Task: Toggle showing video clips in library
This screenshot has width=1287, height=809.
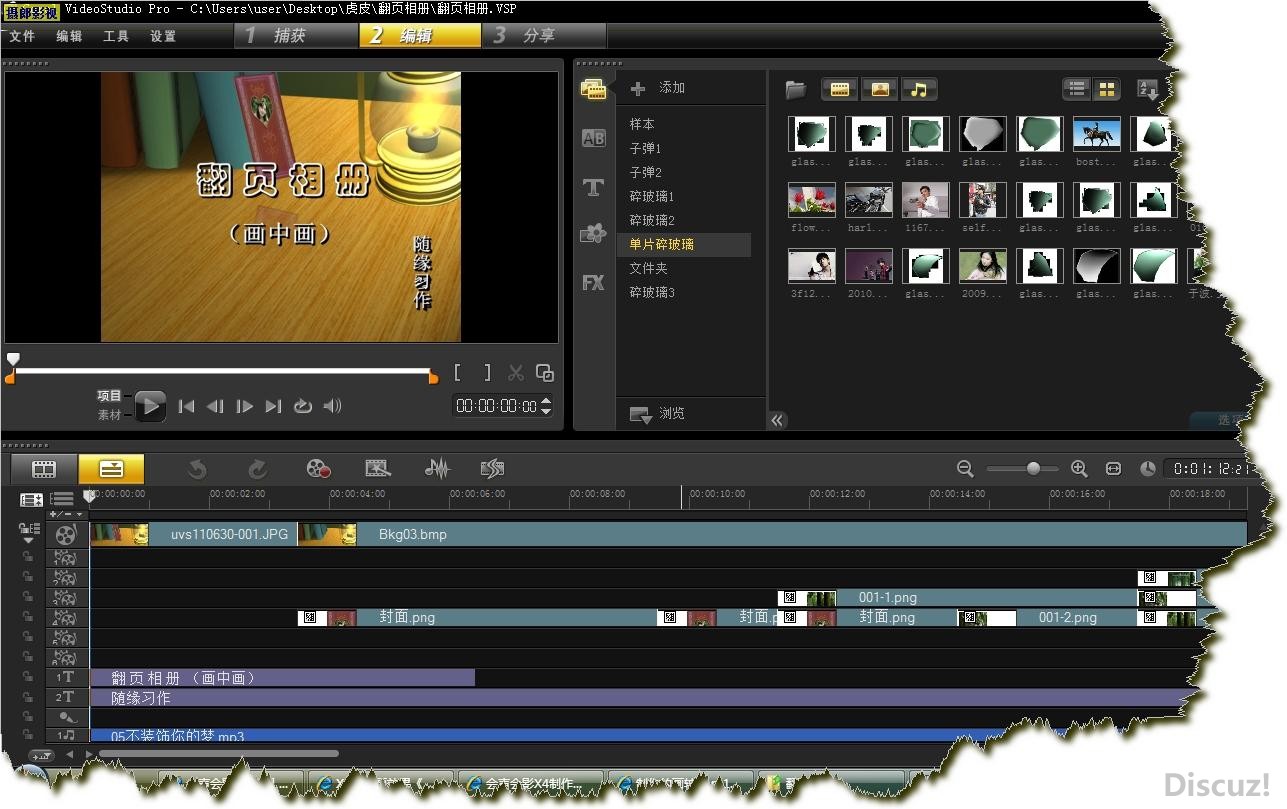Action: point(840,89)
